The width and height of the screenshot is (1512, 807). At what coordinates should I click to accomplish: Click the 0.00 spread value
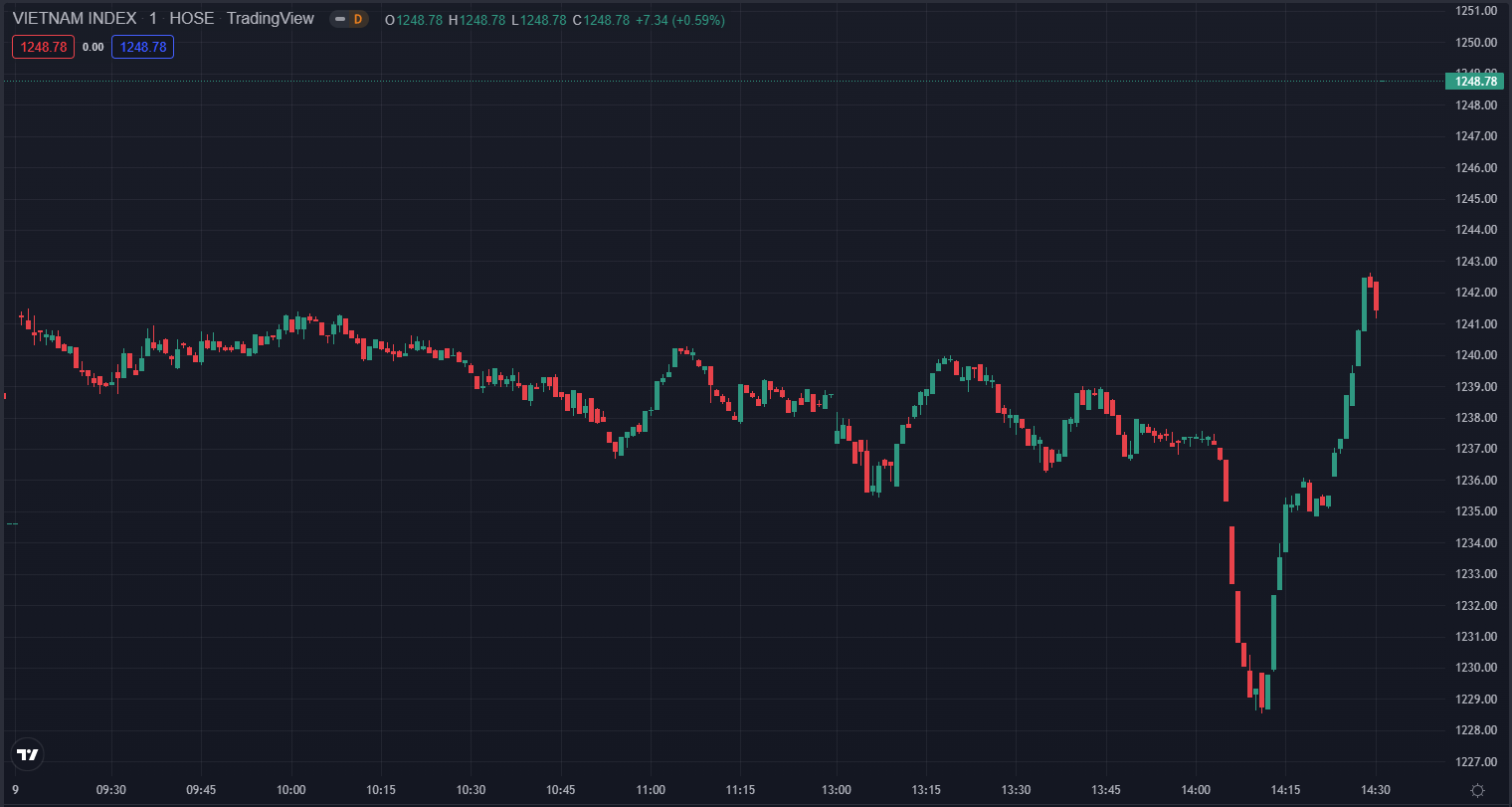coord(93,47)
